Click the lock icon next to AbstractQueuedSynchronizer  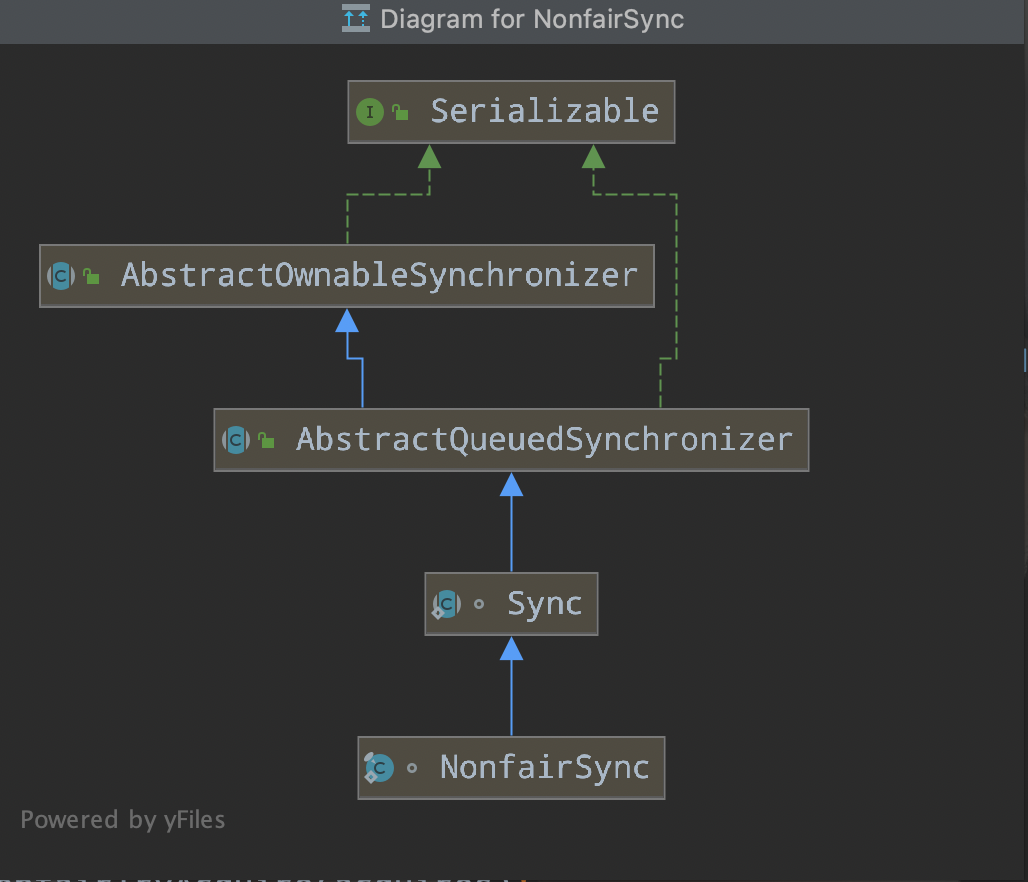pos(265,439)
